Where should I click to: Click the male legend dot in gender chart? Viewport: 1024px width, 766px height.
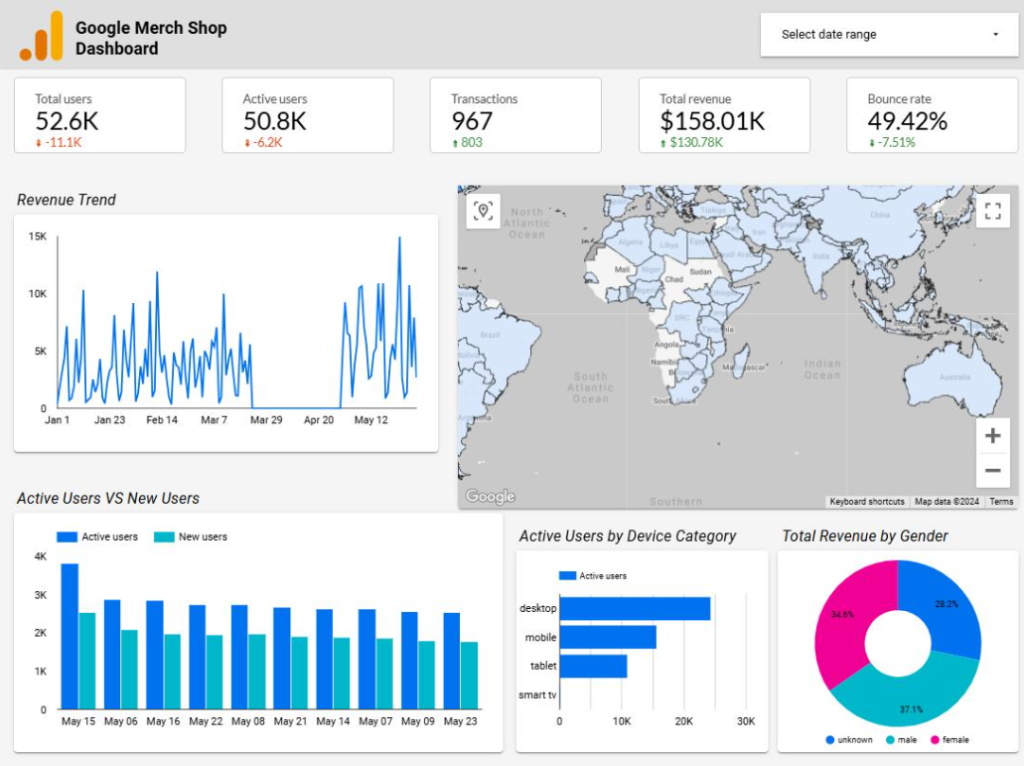890,740
